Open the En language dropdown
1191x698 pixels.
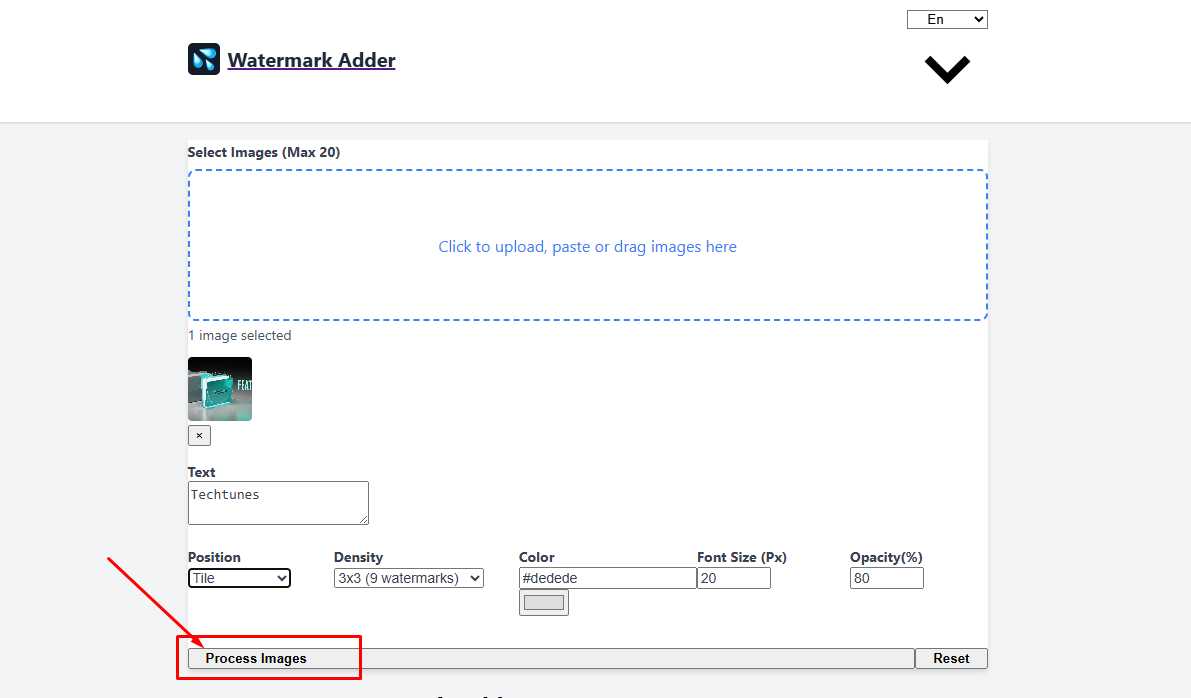(947, 20)
